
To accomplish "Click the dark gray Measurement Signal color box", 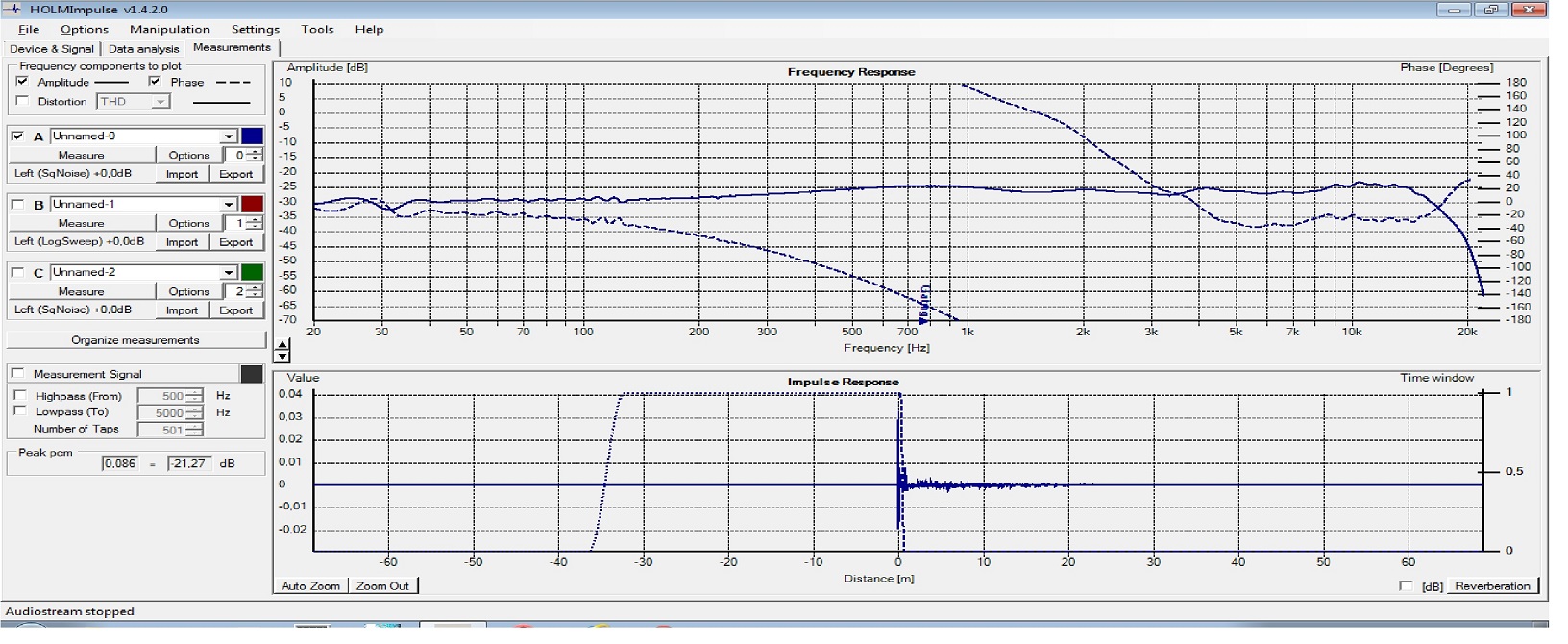I will (x=252, y=374).
